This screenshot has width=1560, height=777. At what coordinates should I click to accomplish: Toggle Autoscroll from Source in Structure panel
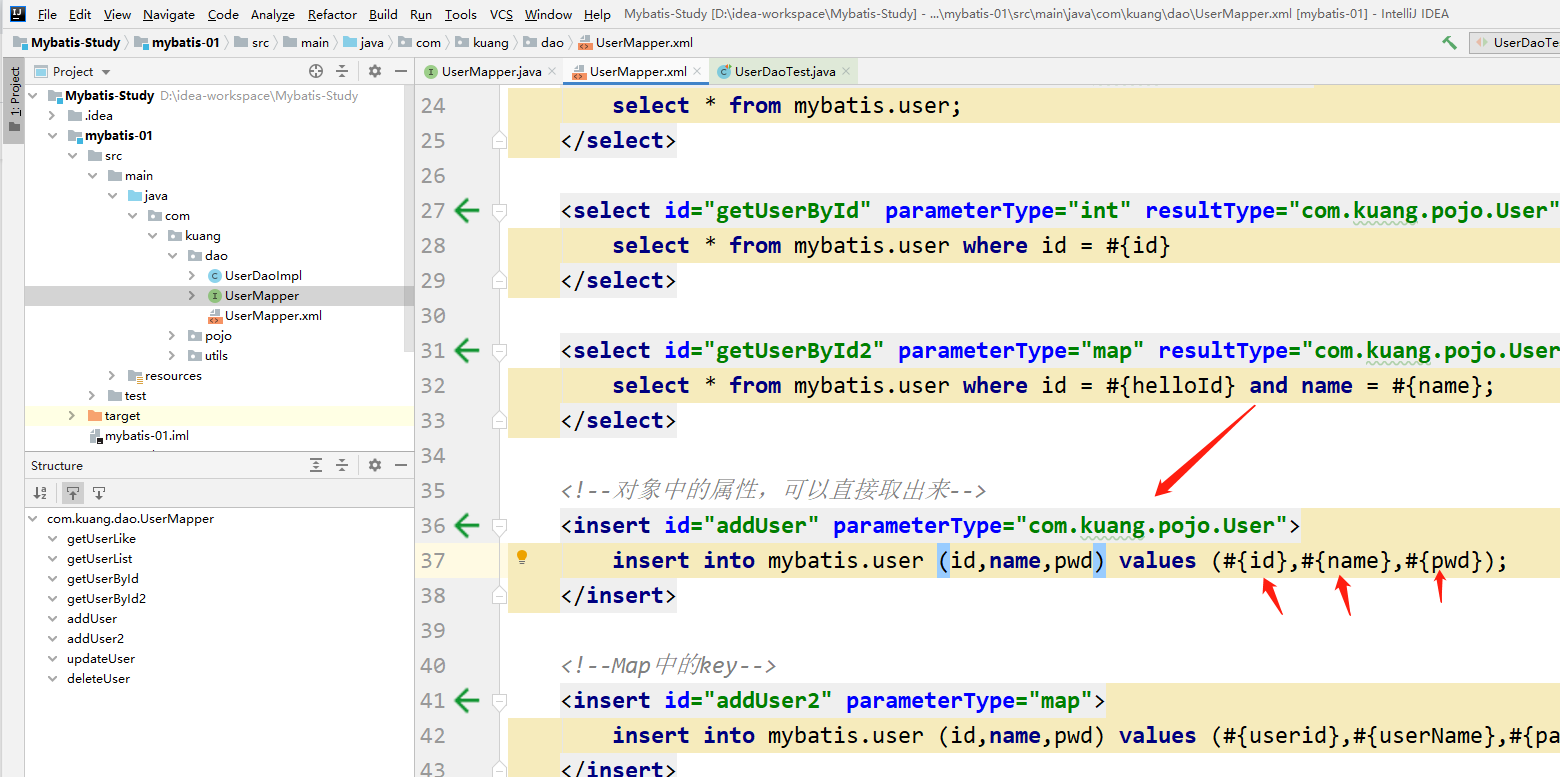click(99, 492)
